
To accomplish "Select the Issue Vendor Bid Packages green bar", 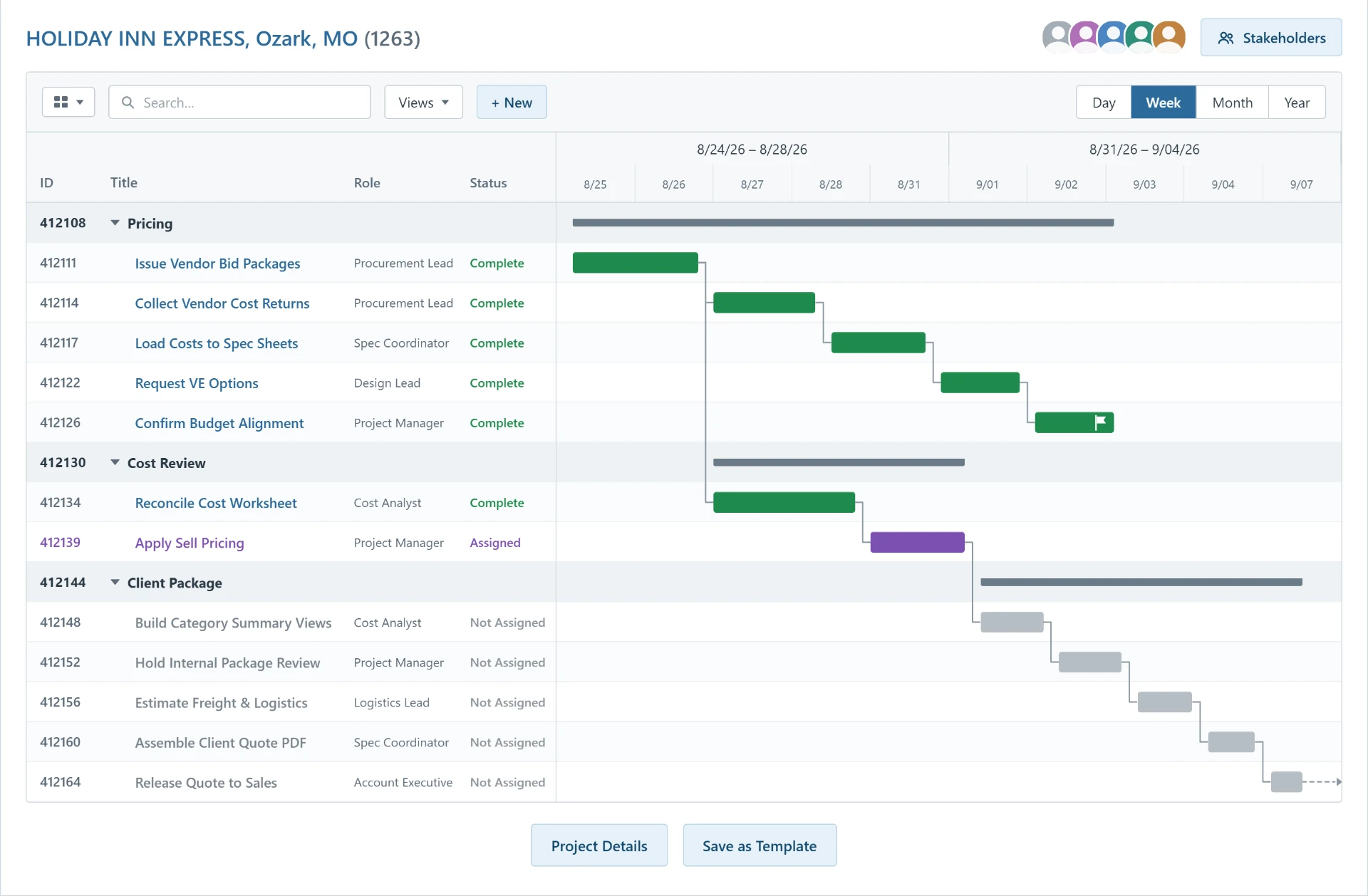I will [635, 263].
